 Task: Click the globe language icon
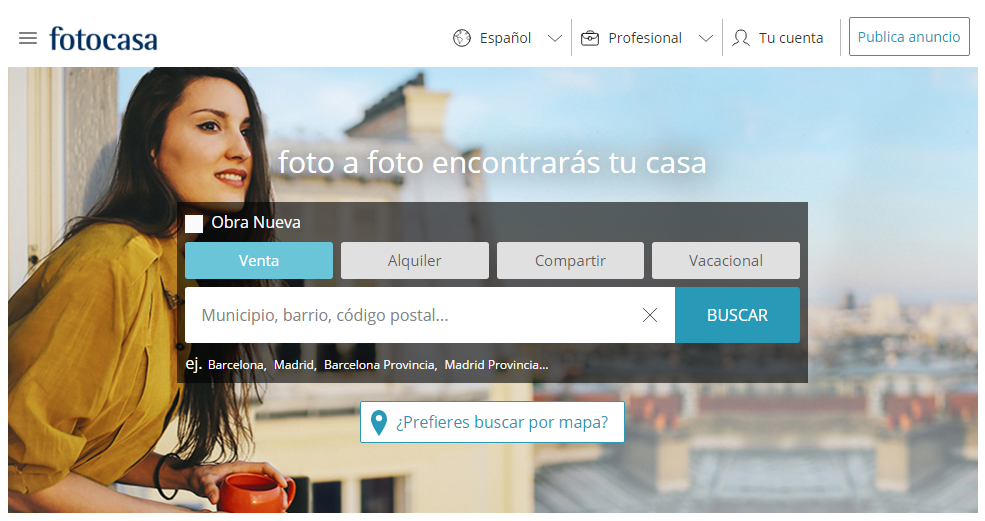tap(462, 38)
